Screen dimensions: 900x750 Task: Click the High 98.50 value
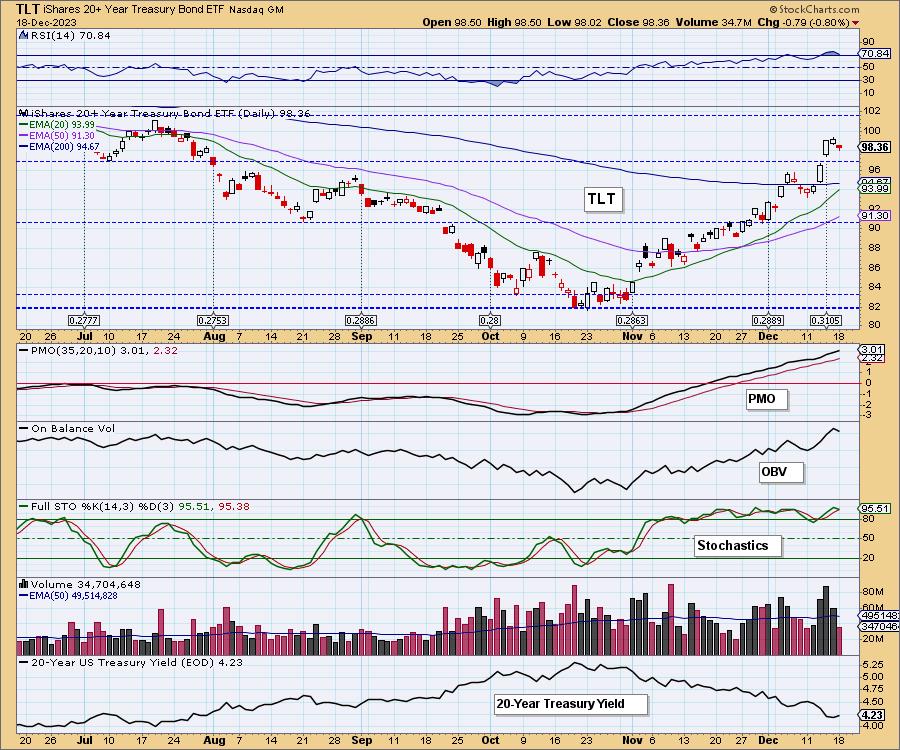click(514, 22)
